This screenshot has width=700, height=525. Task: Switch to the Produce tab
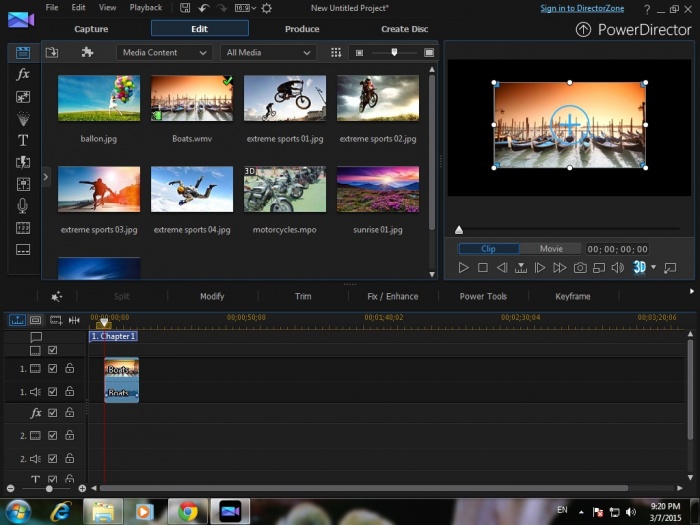point(302,29)
